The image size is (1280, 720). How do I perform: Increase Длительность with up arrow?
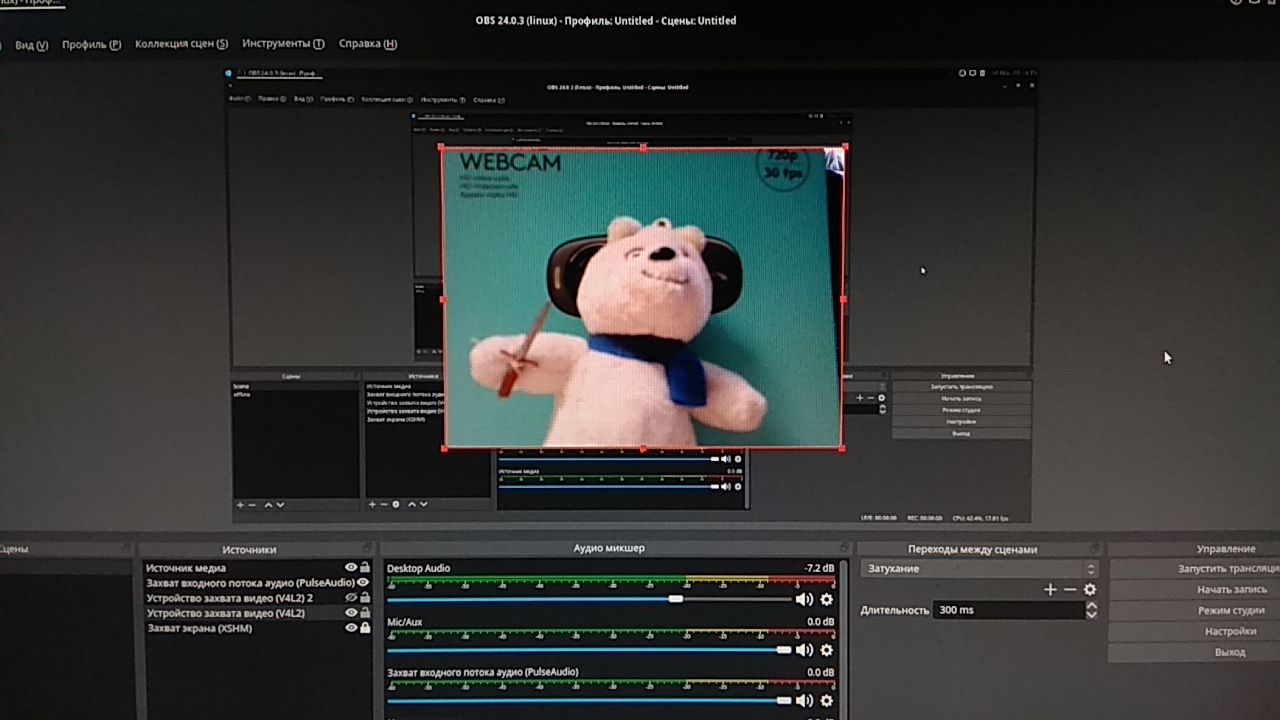[1091, 605]
